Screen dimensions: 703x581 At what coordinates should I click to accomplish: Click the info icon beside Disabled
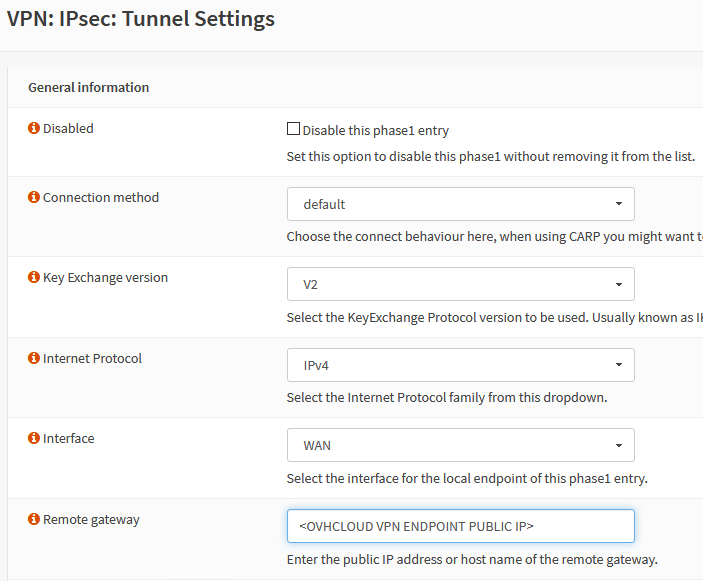pyautogui.click(x=34, y=128)
